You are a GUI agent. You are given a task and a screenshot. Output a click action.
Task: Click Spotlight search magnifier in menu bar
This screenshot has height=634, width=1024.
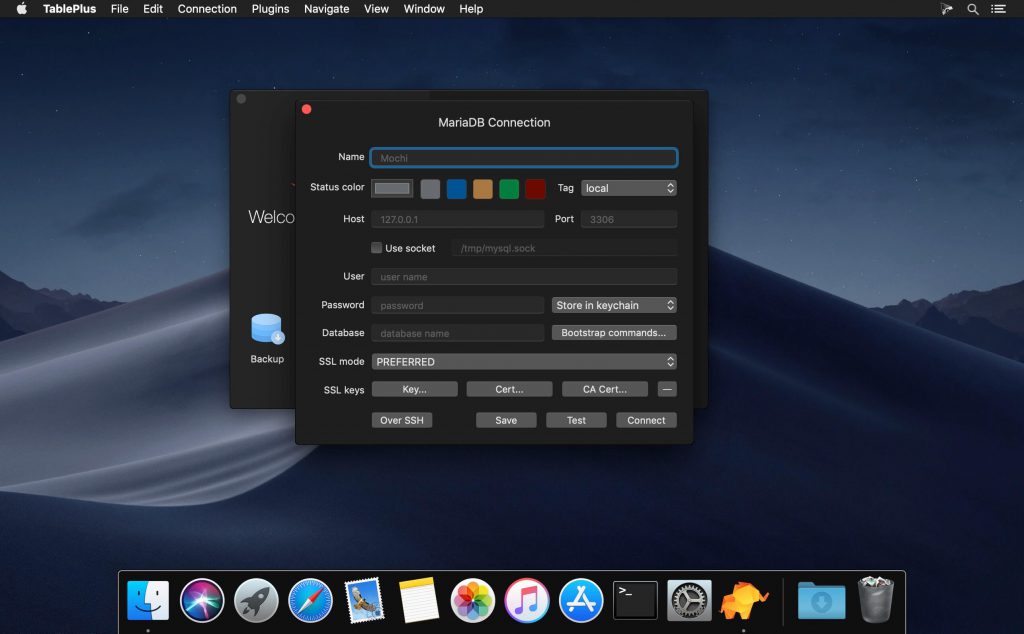coord(973,9)
